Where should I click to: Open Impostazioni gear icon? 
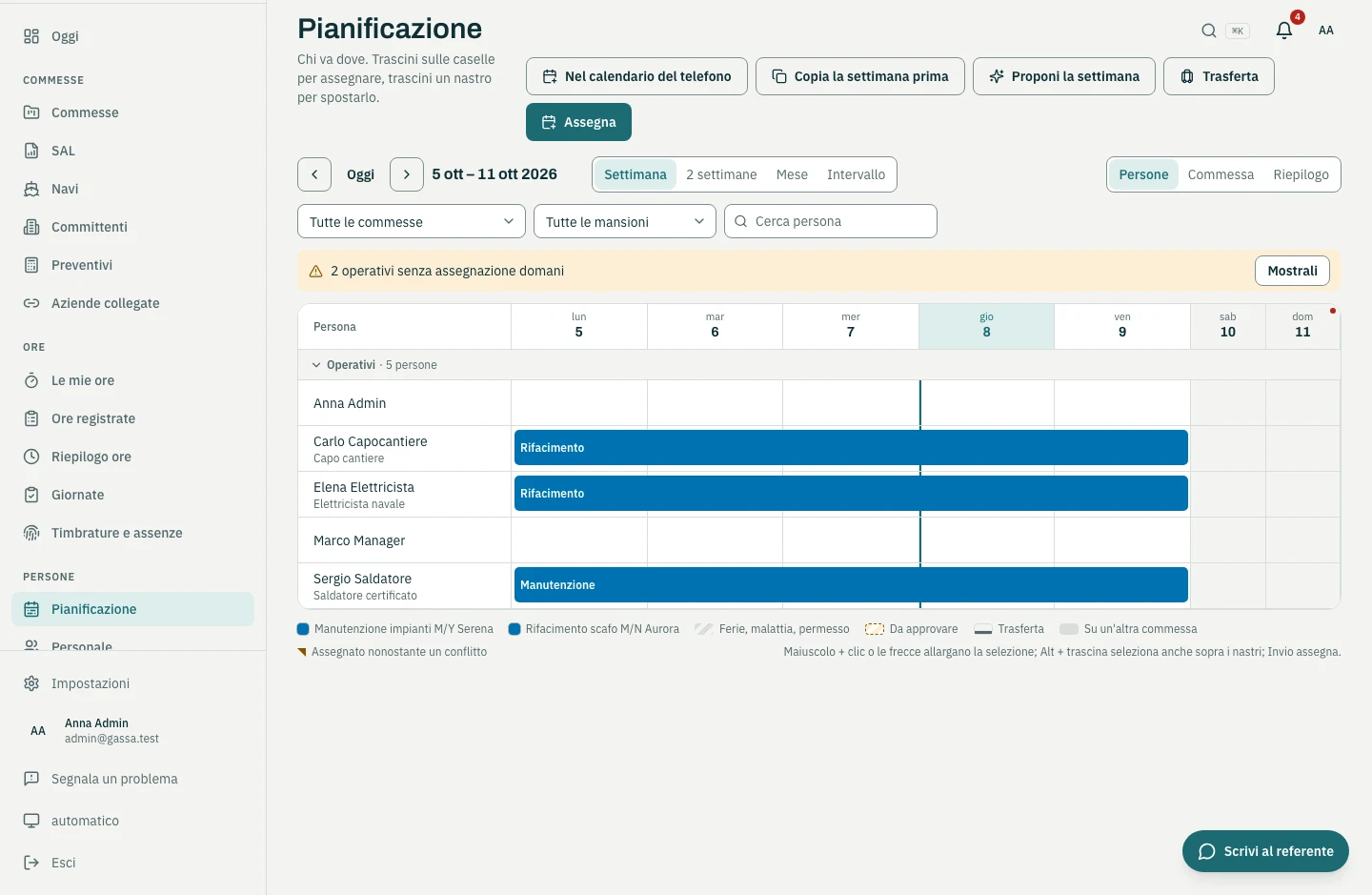coord(31,683)
